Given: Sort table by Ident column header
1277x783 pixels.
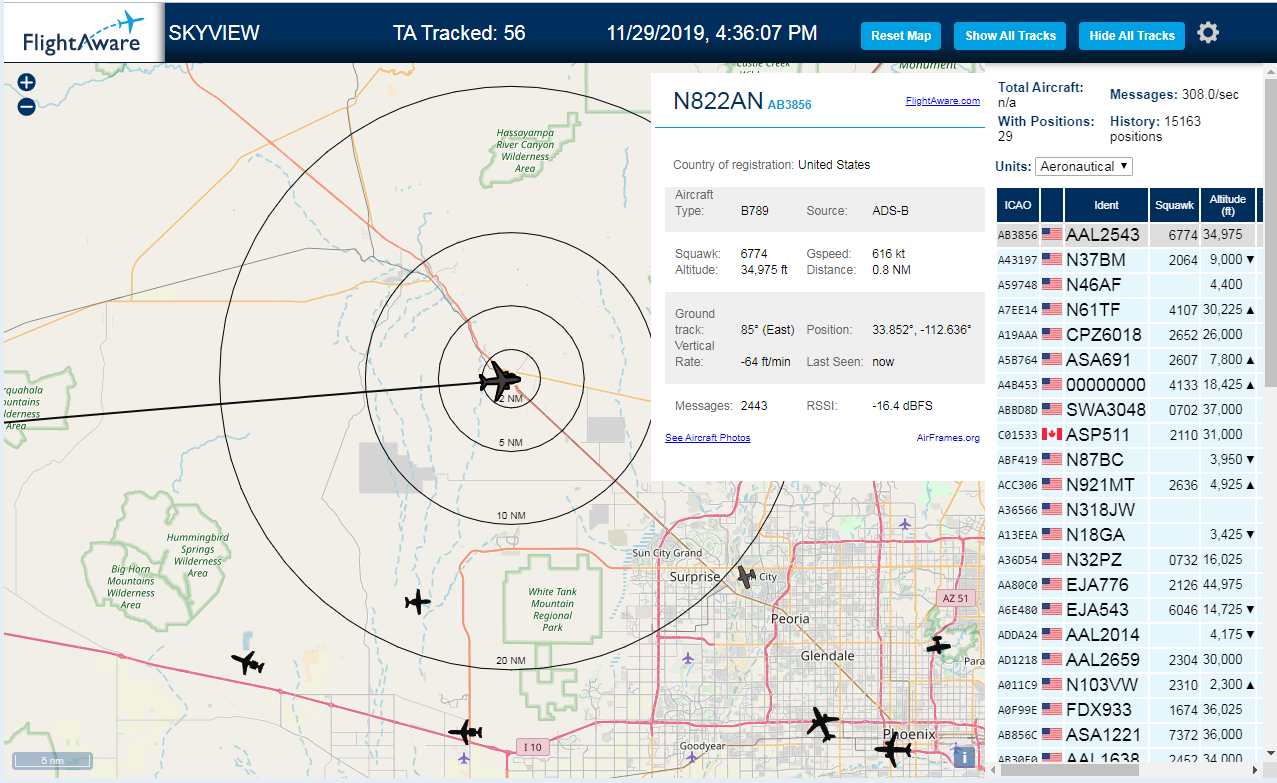Looking at the screenshot, I should (1106, 205).
